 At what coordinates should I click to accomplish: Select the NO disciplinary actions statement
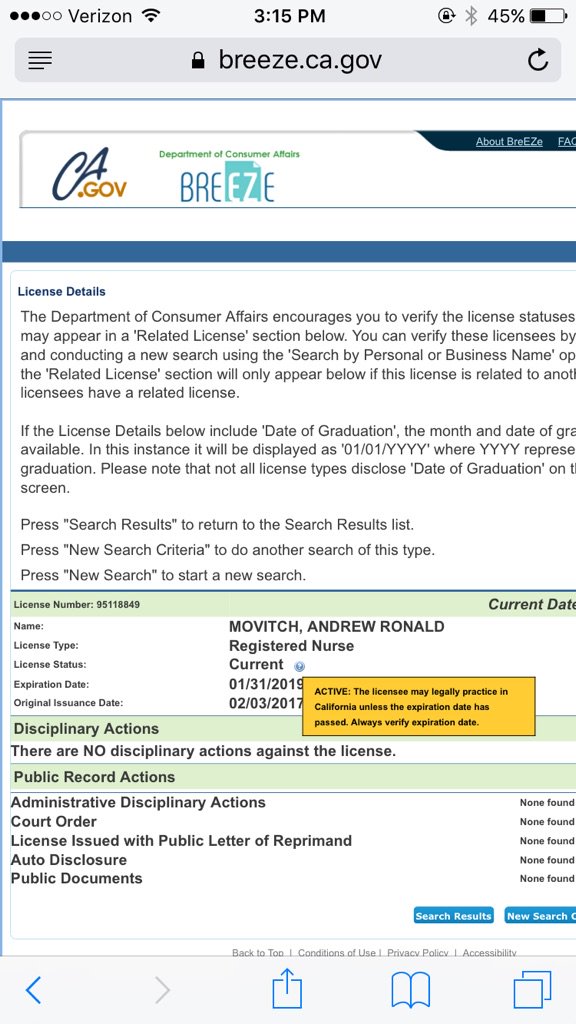click(204, 751)
